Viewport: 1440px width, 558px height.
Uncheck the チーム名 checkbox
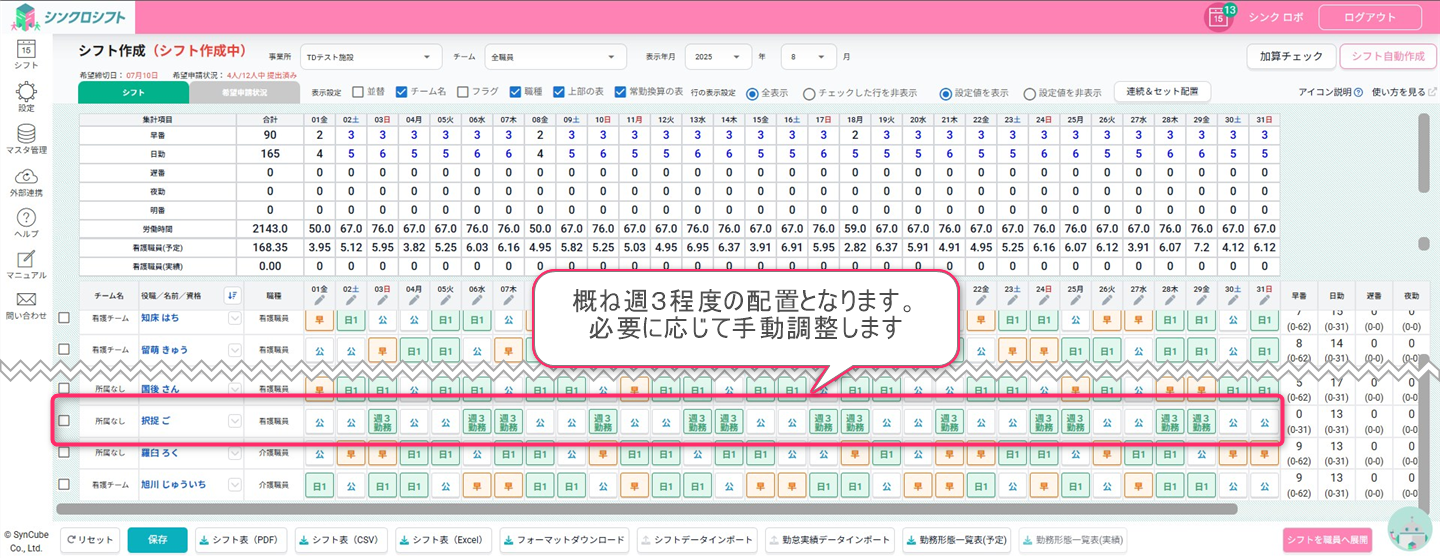[402, 92]
